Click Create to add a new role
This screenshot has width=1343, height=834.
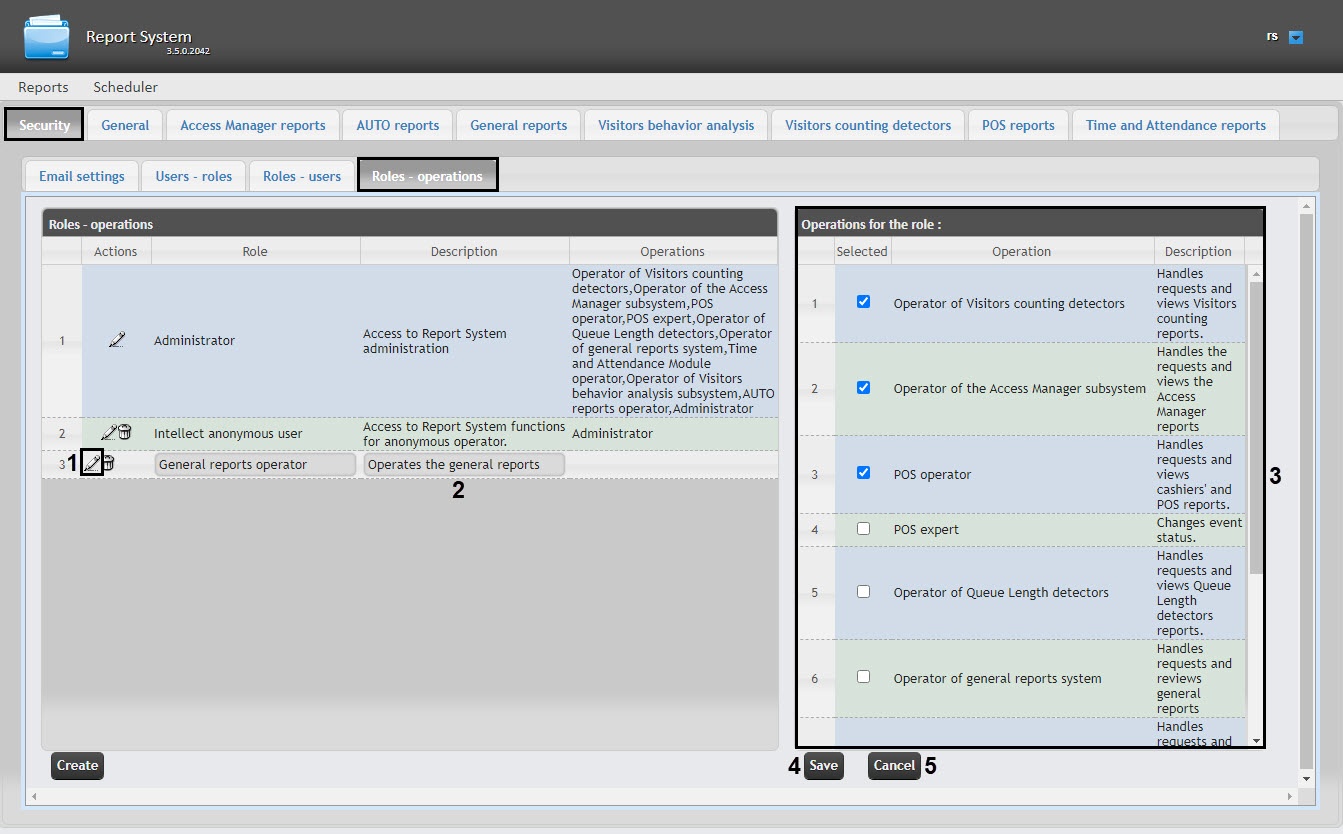click(77, 766)
